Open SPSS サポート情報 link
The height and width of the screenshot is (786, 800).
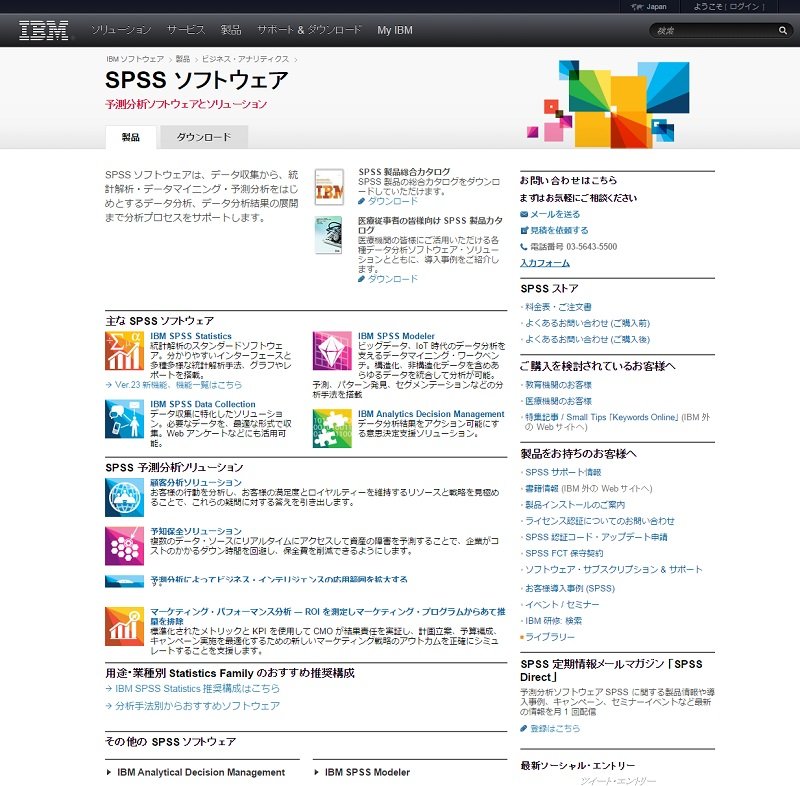pos(563,472)
